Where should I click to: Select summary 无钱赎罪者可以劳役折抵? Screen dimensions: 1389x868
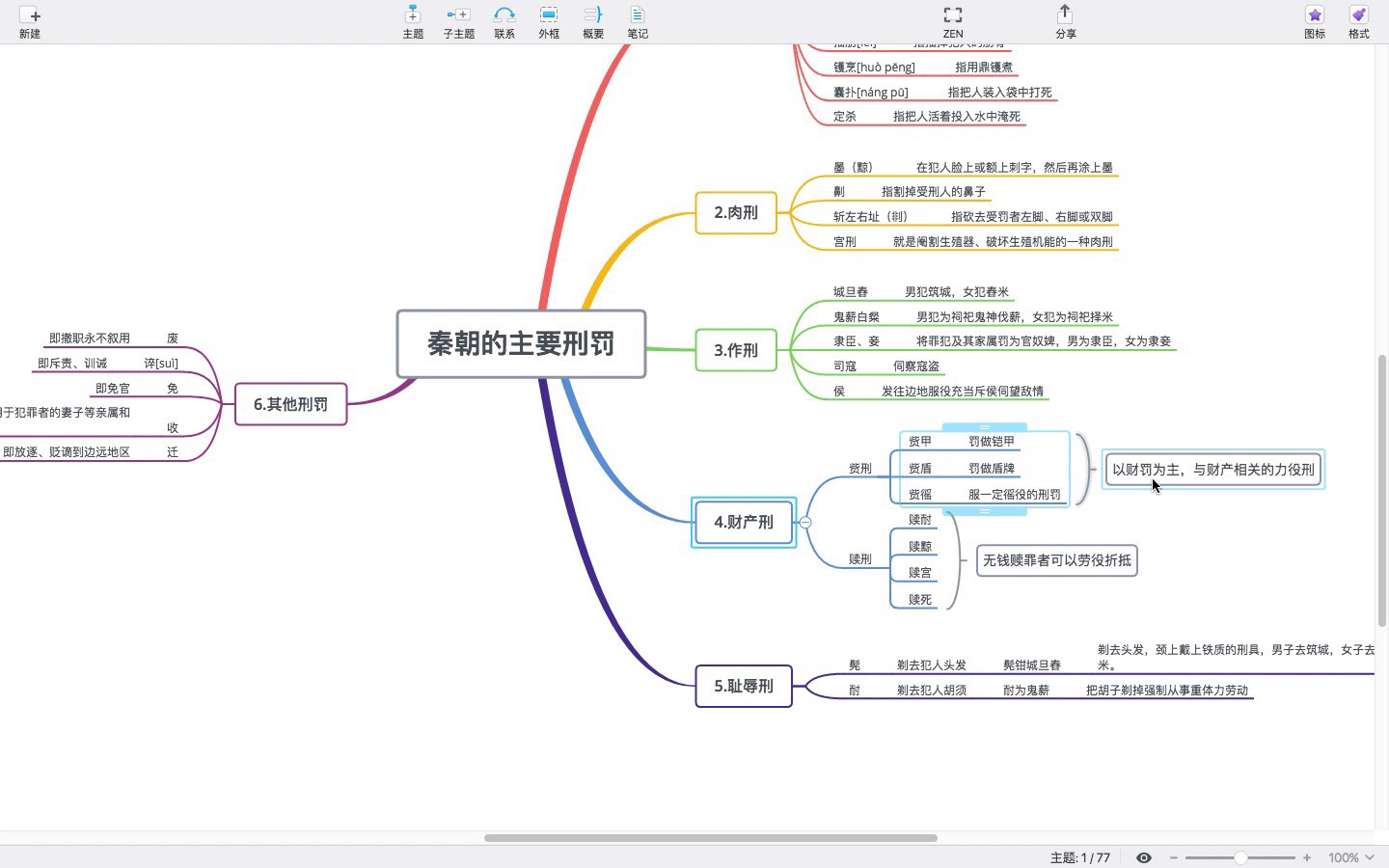pos(1057,560)
